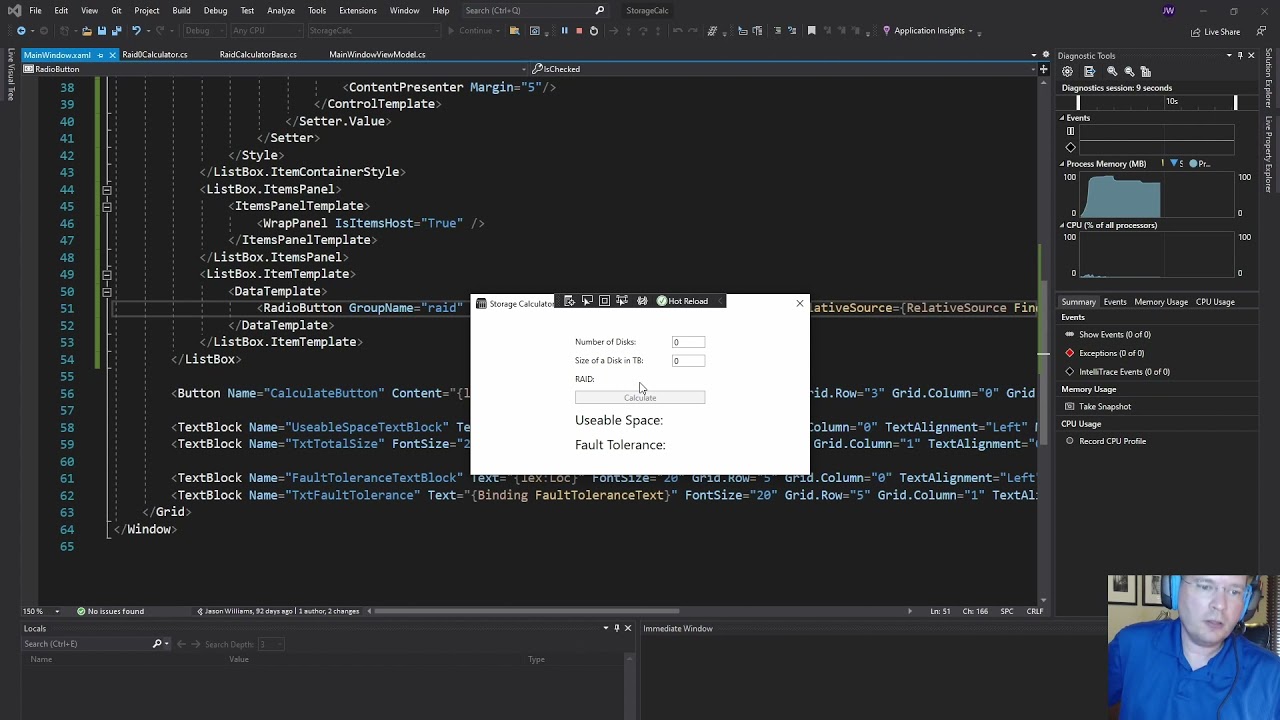
Task: Click Diagnostic Tools export session icon
Action: tap(1089, 72)
